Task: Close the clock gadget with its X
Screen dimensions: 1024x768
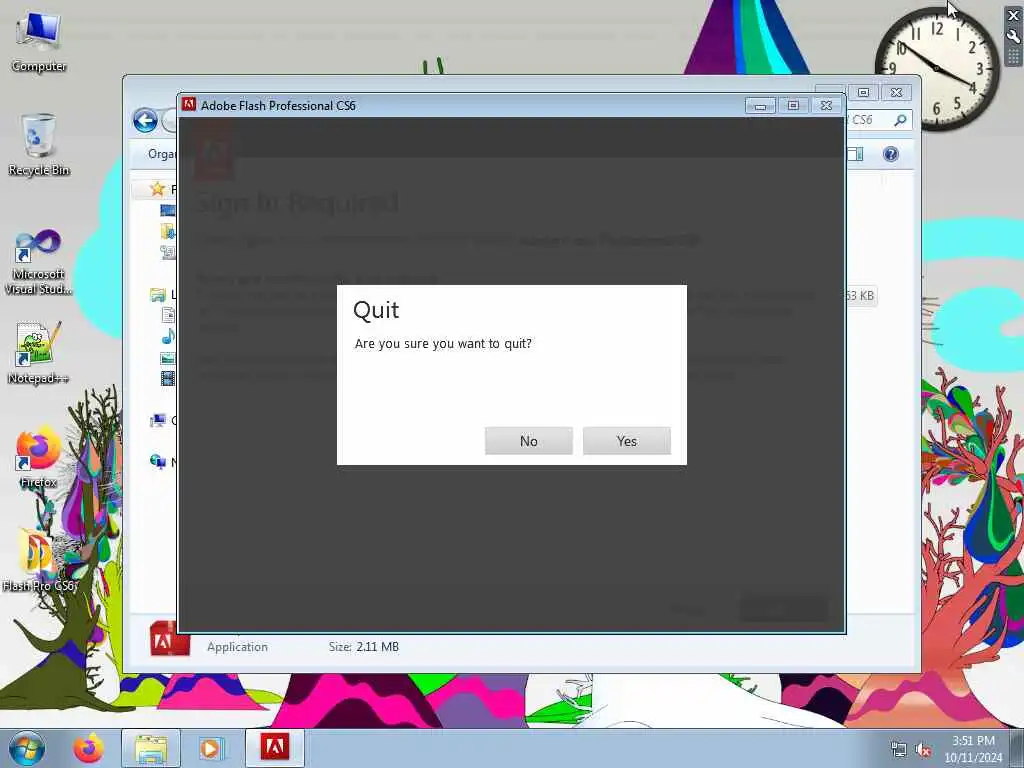Action: click(1014, 15)
